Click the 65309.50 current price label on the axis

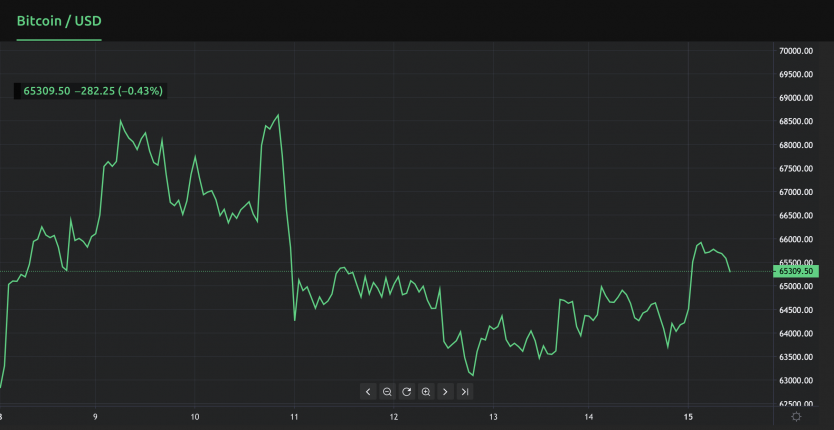(x=796, y=271)
